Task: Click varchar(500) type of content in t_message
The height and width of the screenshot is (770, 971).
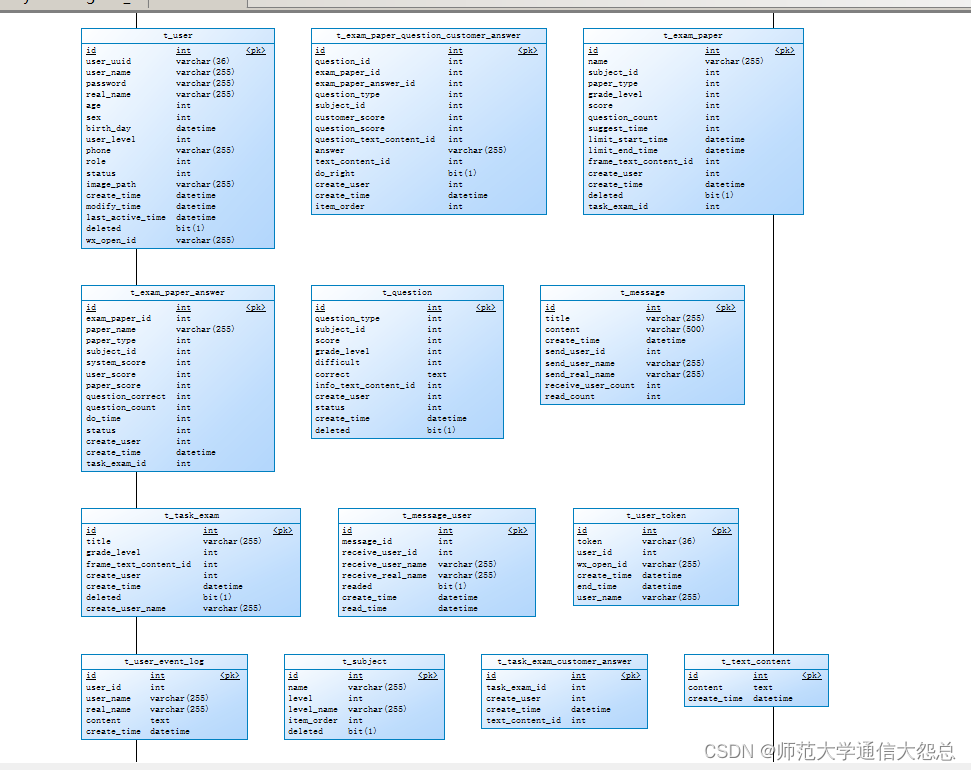Action: 675,330
